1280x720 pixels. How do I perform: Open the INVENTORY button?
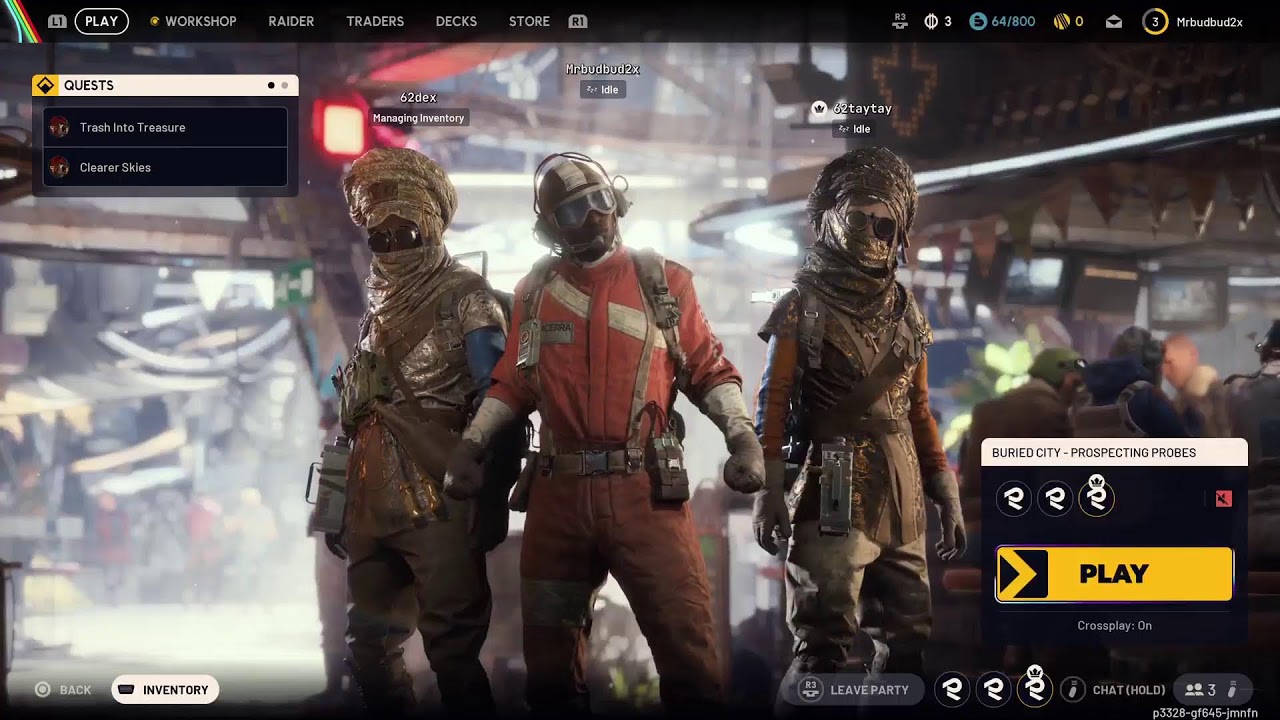tap(165, 689)
